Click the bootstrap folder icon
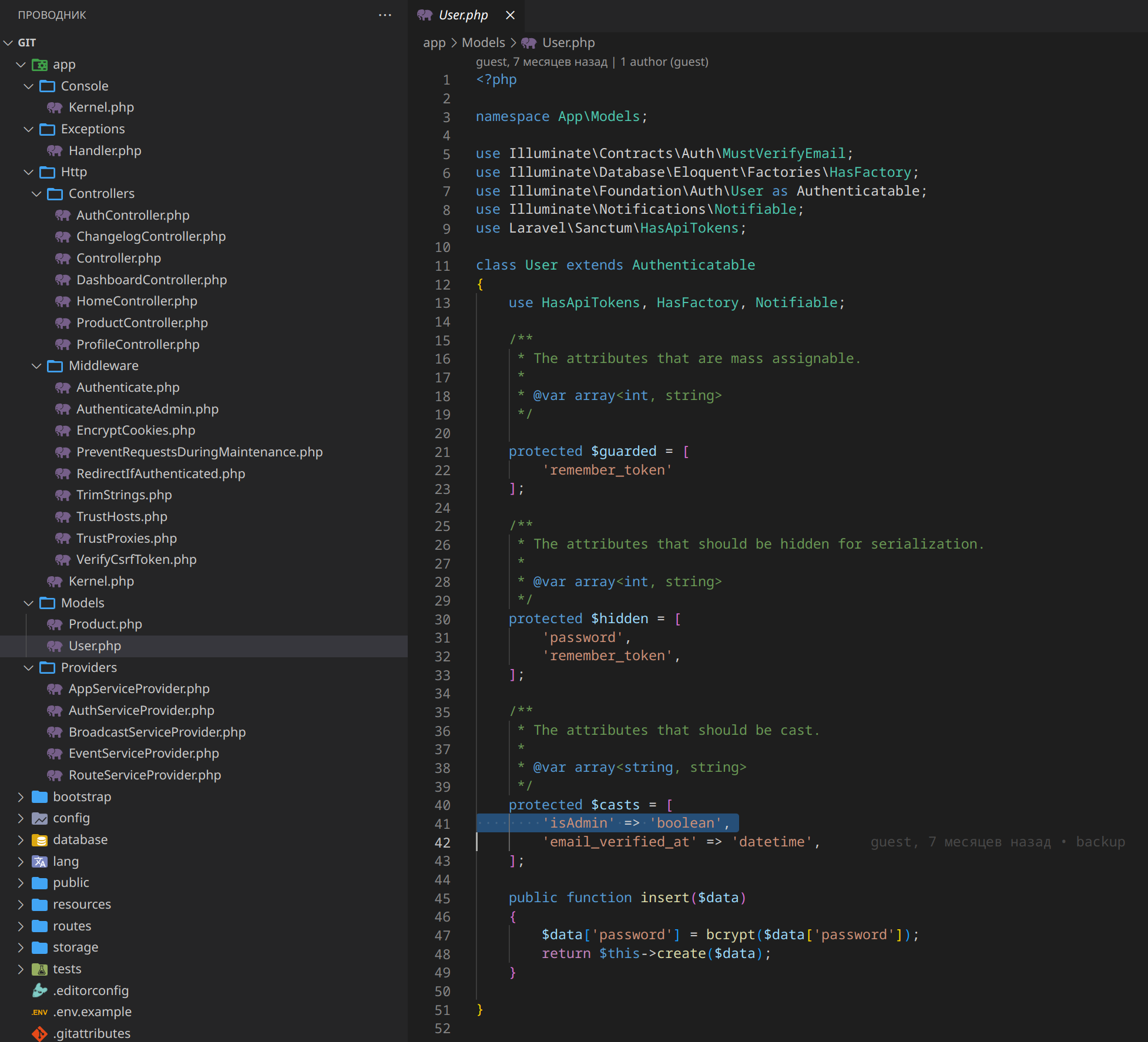 39,797
